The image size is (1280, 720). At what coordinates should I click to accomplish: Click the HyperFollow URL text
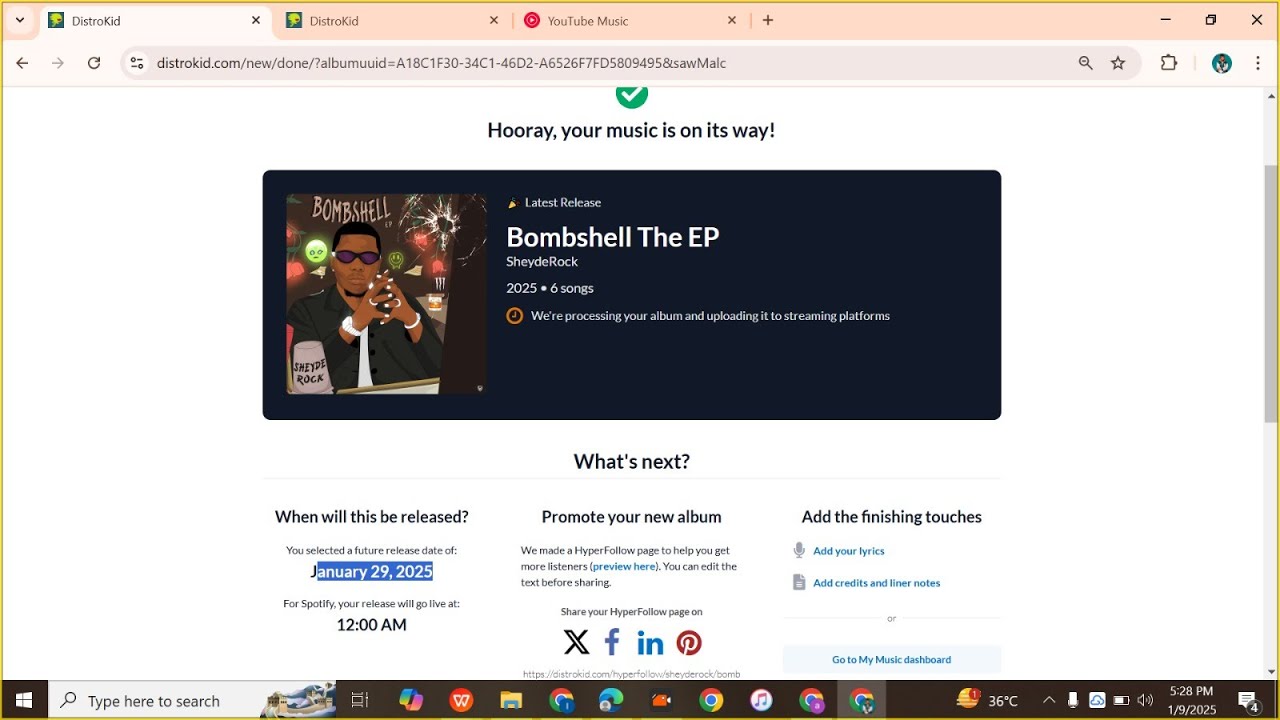point(631,674)
